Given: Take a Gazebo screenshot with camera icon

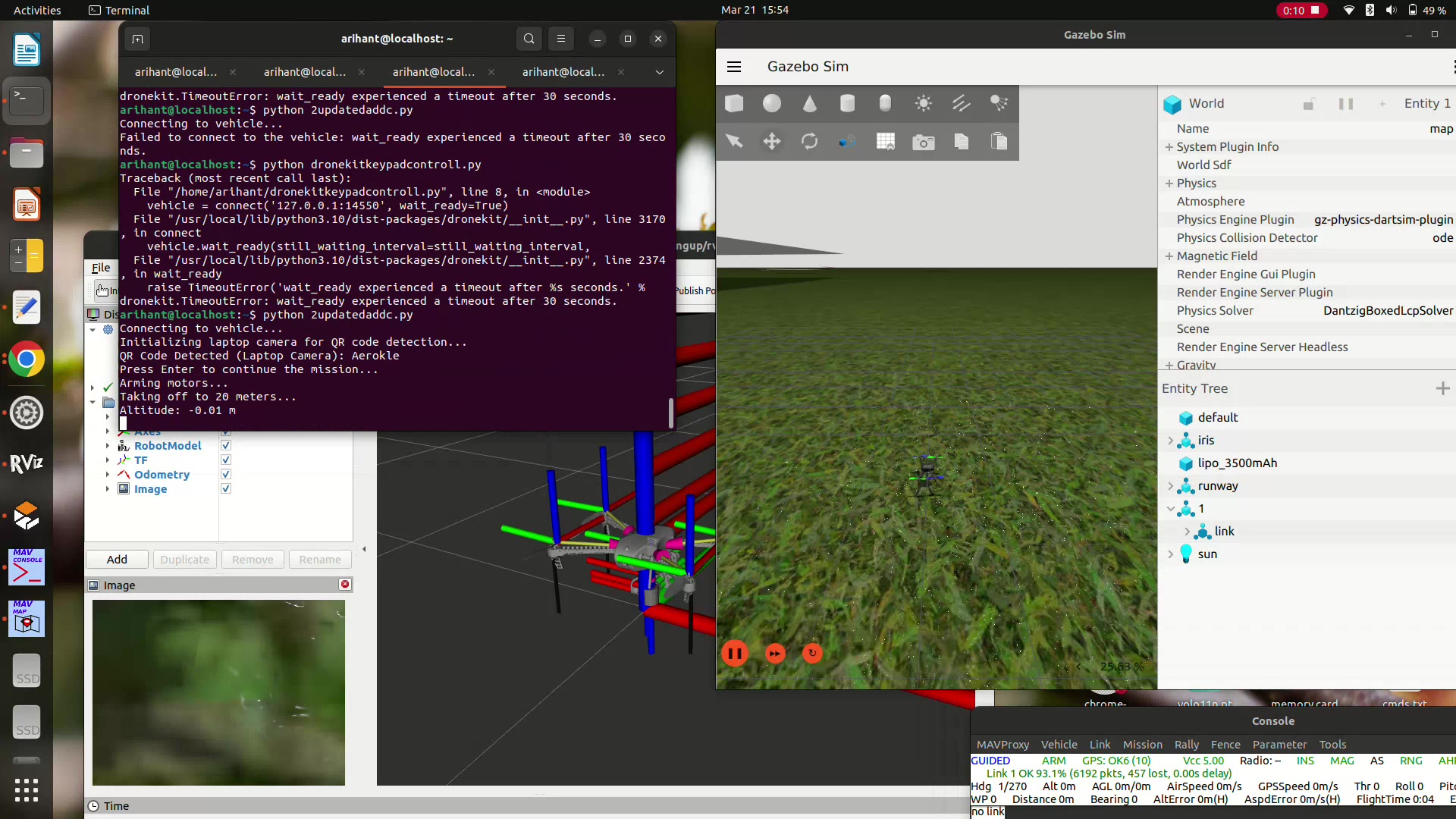Looking at the screenshot, I should click(x=923, y=142).
